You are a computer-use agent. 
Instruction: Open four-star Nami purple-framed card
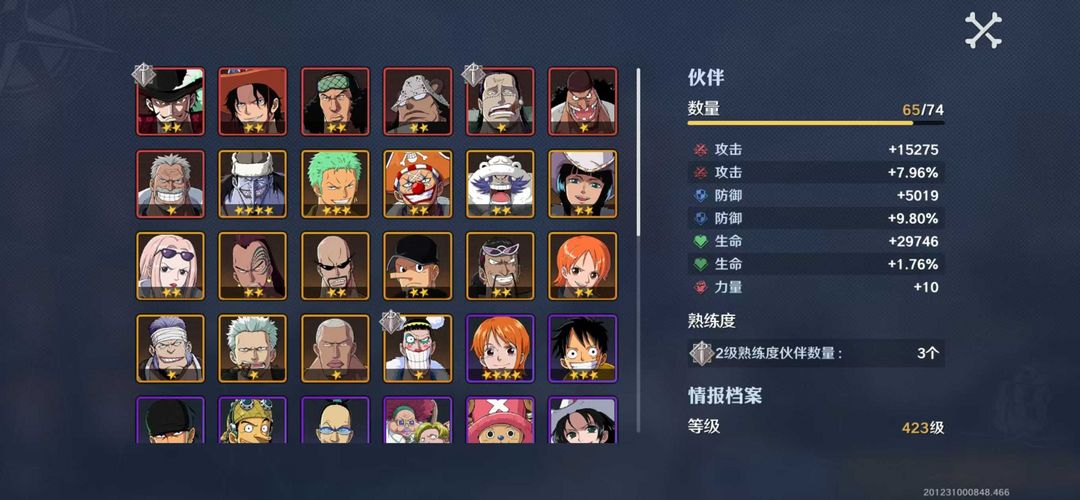click(501, 348)
